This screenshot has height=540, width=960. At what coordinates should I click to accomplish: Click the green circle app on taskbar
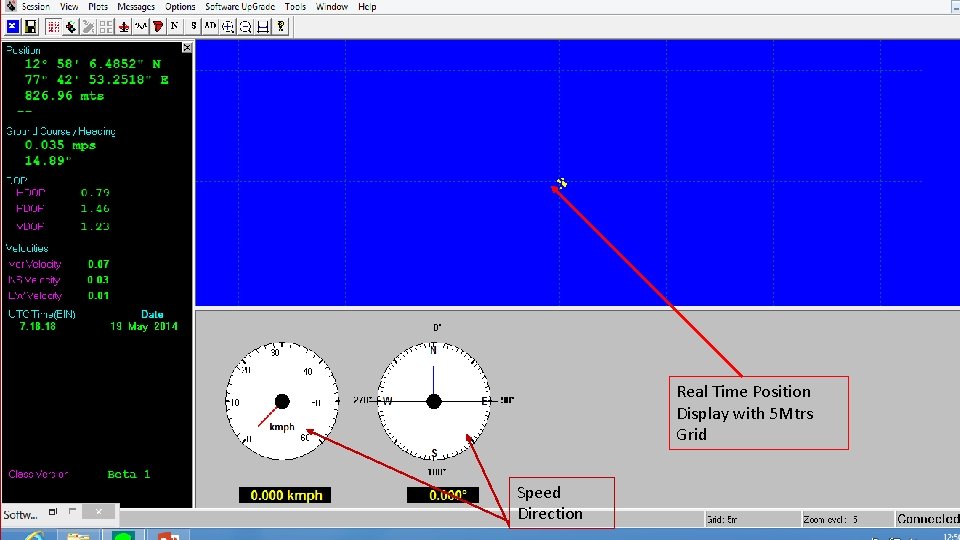123,536
